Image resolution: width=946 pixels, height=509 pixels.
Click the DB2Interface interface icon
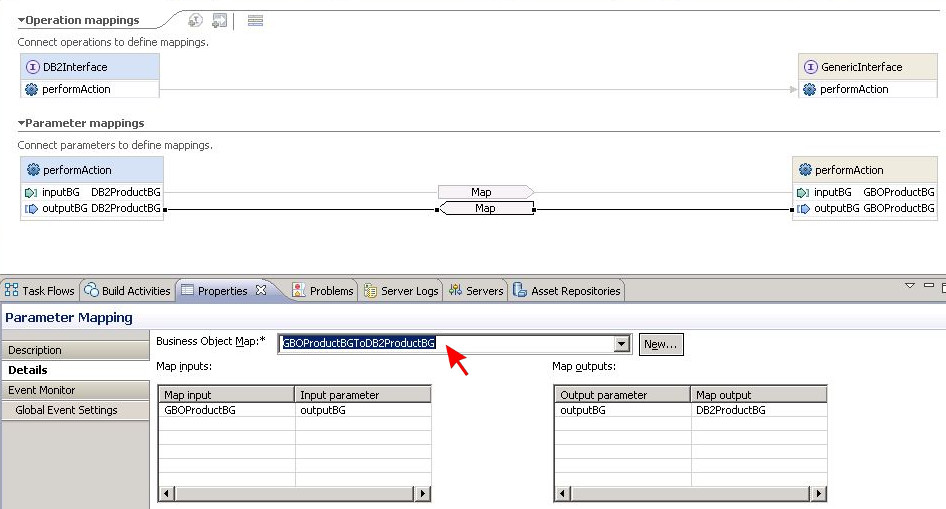(x=33, y=67)
